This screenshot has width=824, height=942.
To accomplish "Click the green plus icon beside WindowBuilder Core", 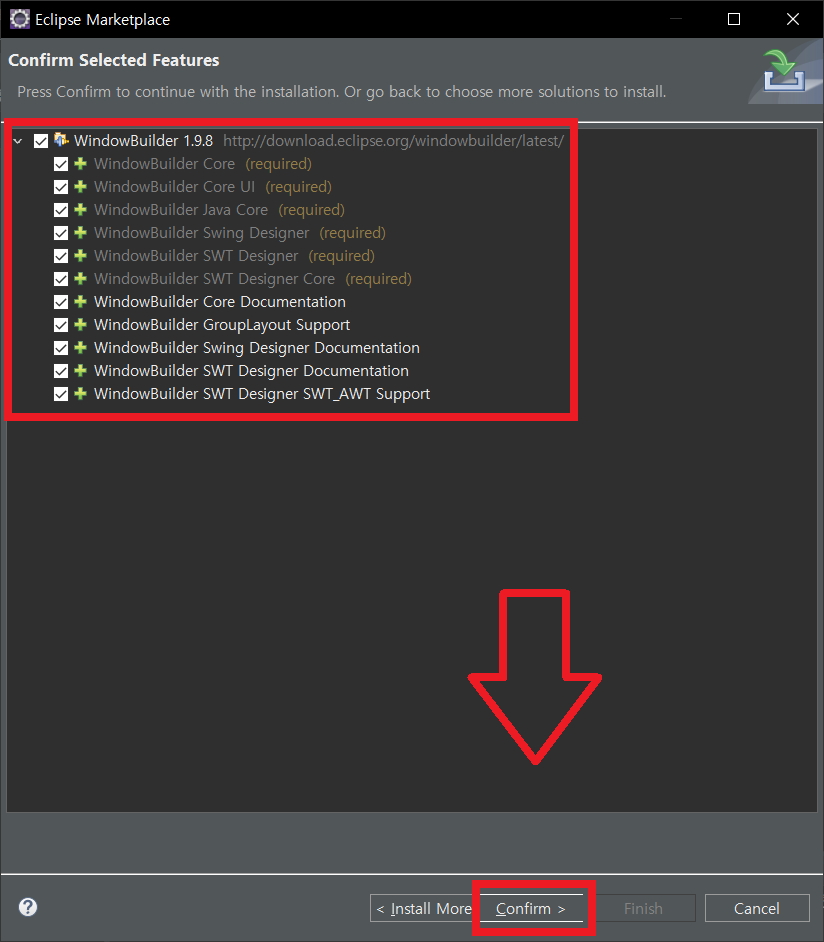I will 80,163.
